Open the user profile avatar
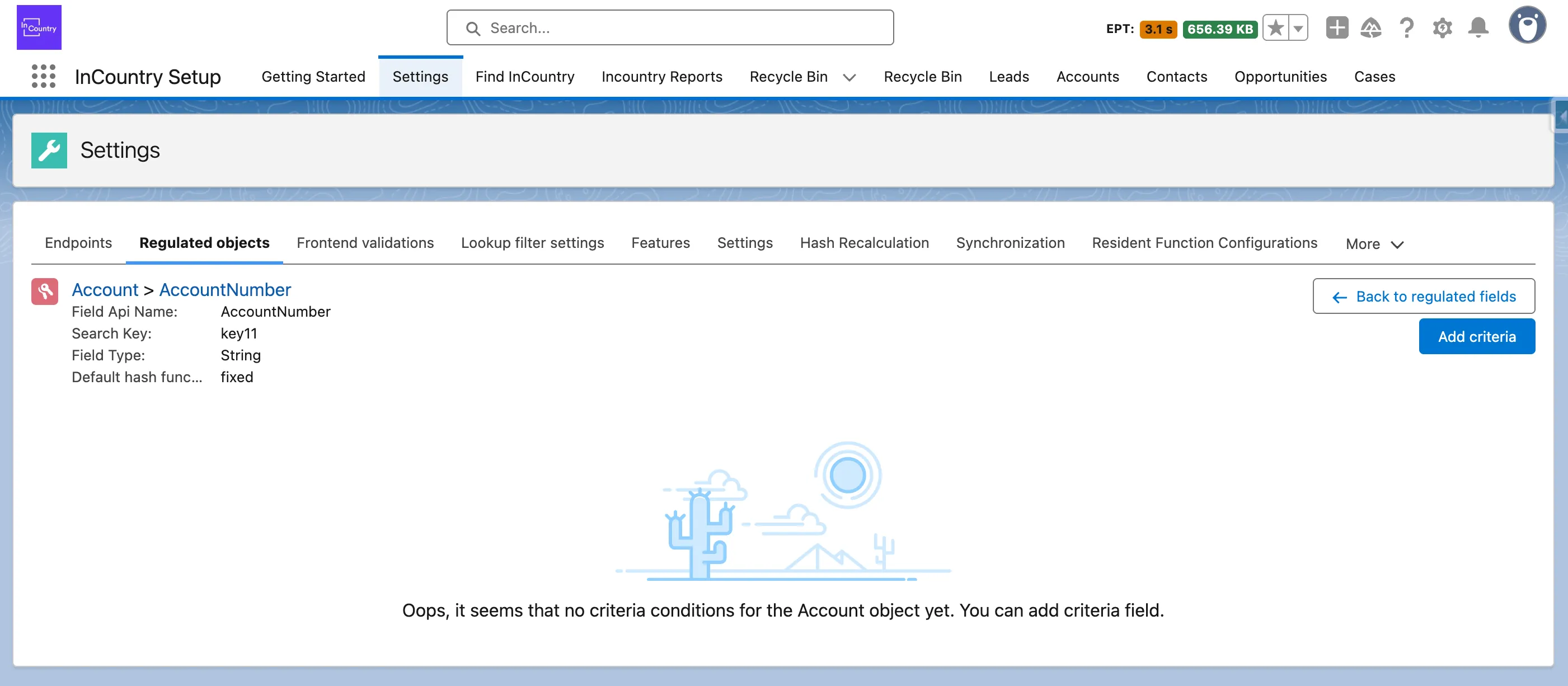Viewport: 1568px width, 686px height. coord(1527,26)
